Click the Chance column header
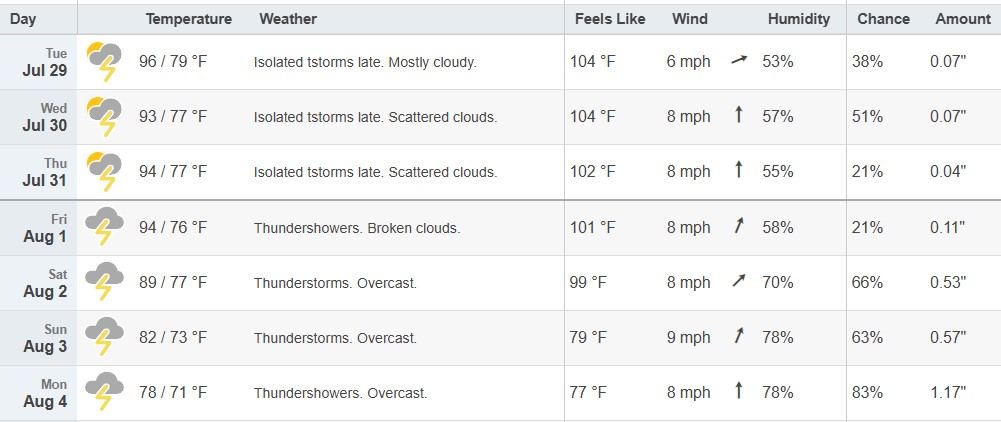 [x=884, y=19]
